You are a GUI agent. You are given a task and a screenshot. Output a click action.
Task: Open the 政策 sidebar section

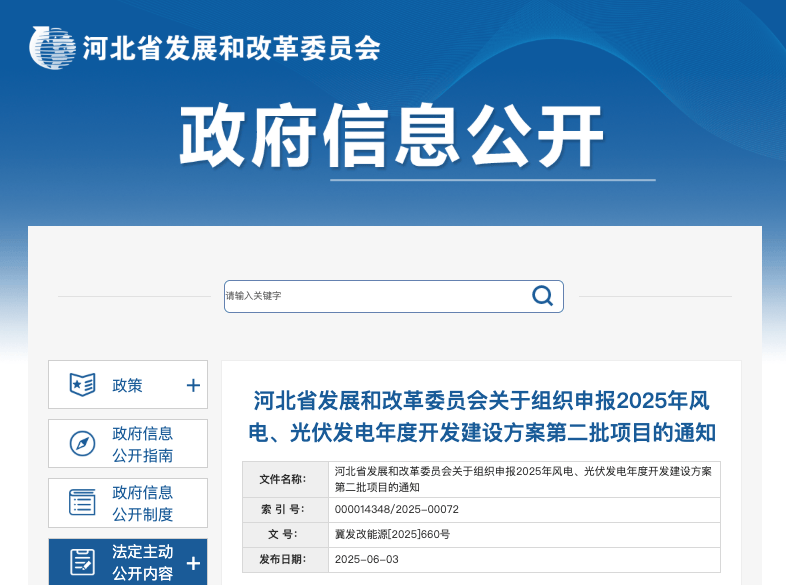tap(128, 384)
